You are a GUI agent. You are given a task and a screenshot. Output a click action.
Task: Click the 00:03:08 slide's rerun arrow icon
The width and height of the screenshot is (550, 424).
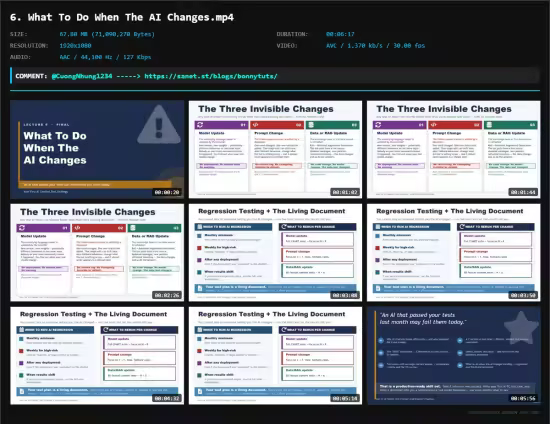click(x=284, y=227)
